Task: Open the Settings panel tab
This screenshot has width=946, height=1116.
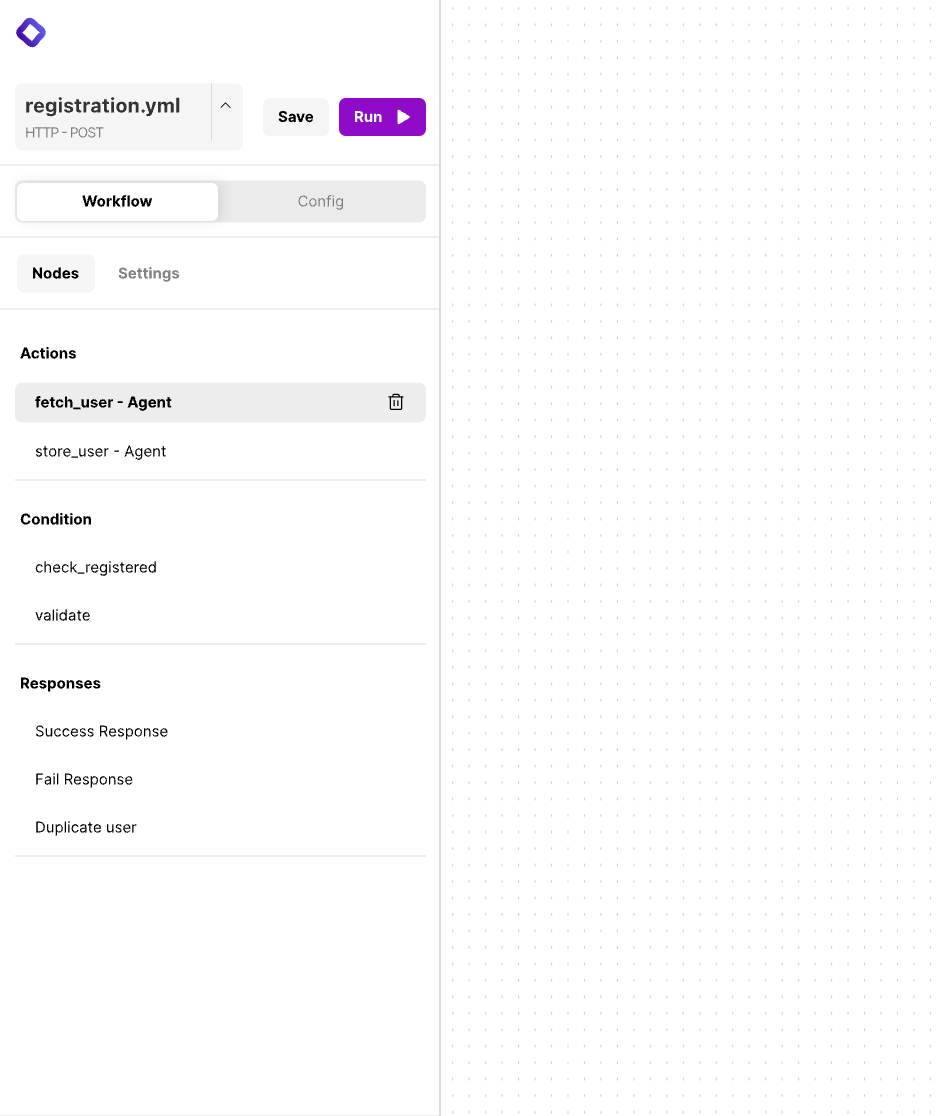Action: click(x=148, y=272)
